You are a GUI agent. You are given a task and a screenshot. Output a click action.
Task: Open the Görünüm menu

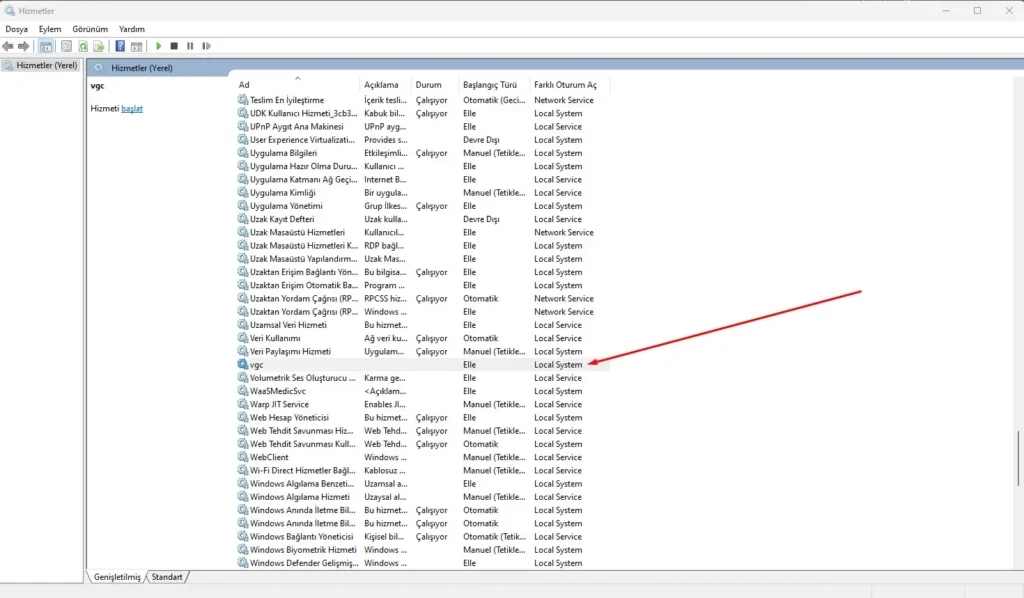(90, 29)
